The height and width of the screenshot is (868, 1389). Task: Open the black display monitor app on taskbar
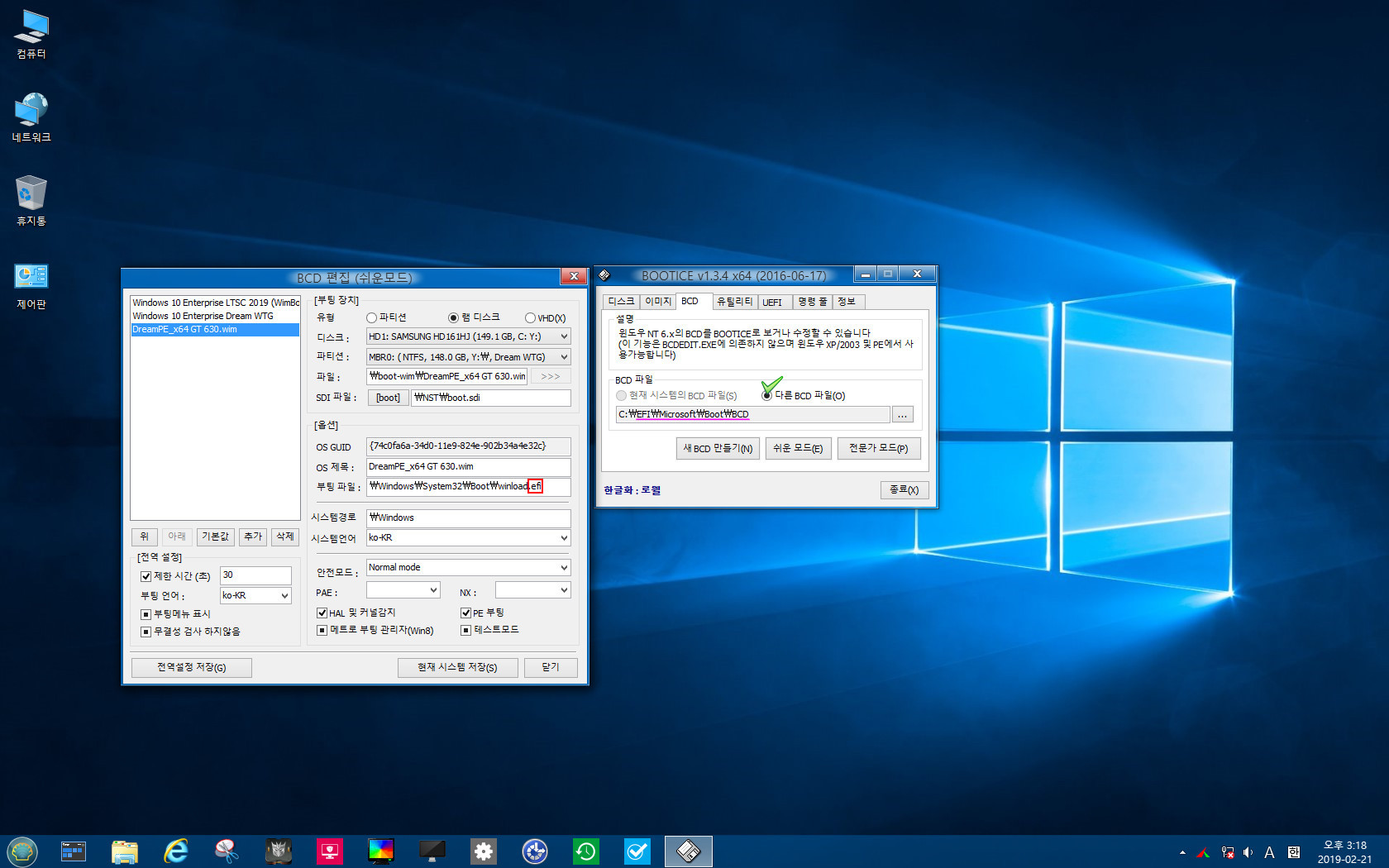coord(432,851)
